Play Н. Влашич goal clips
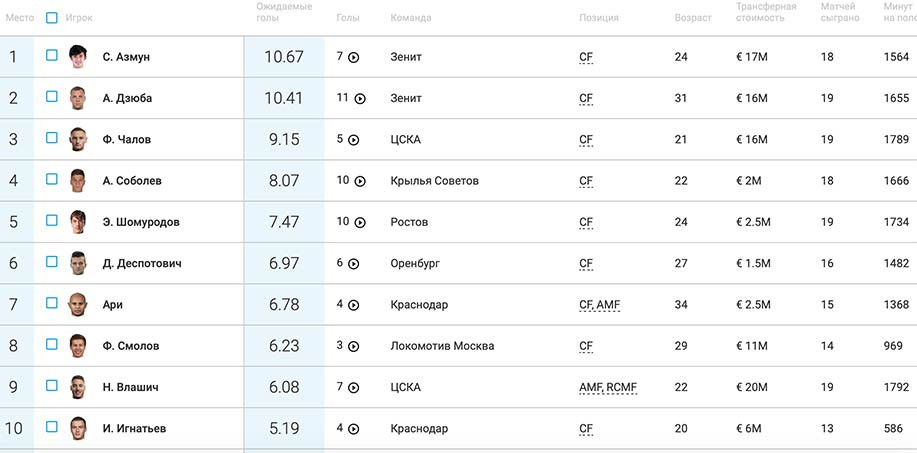 tap(353, 387)
